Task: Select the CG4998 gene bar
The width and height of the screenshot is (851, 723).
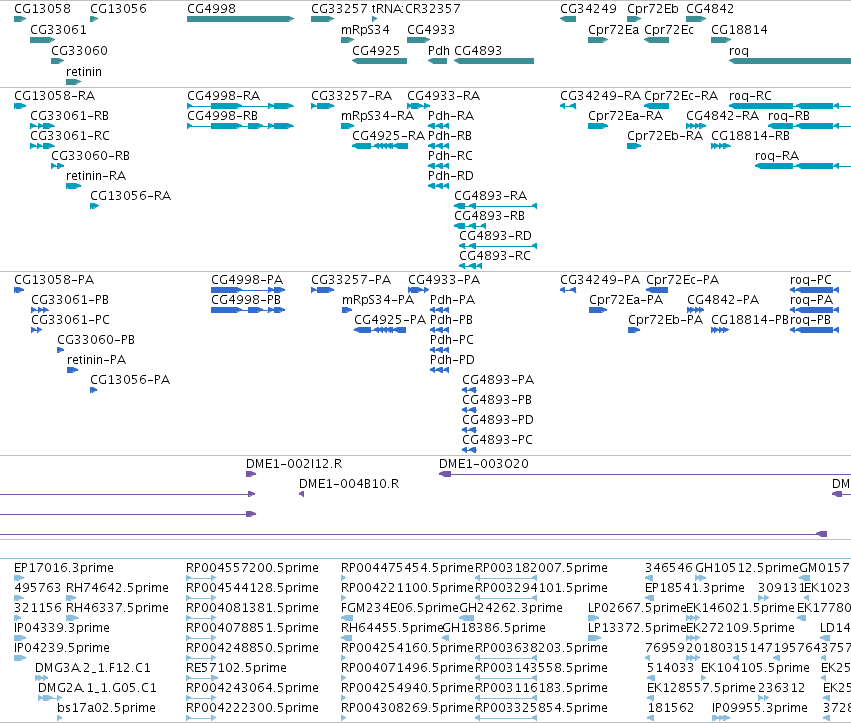Action: (240, 19)
